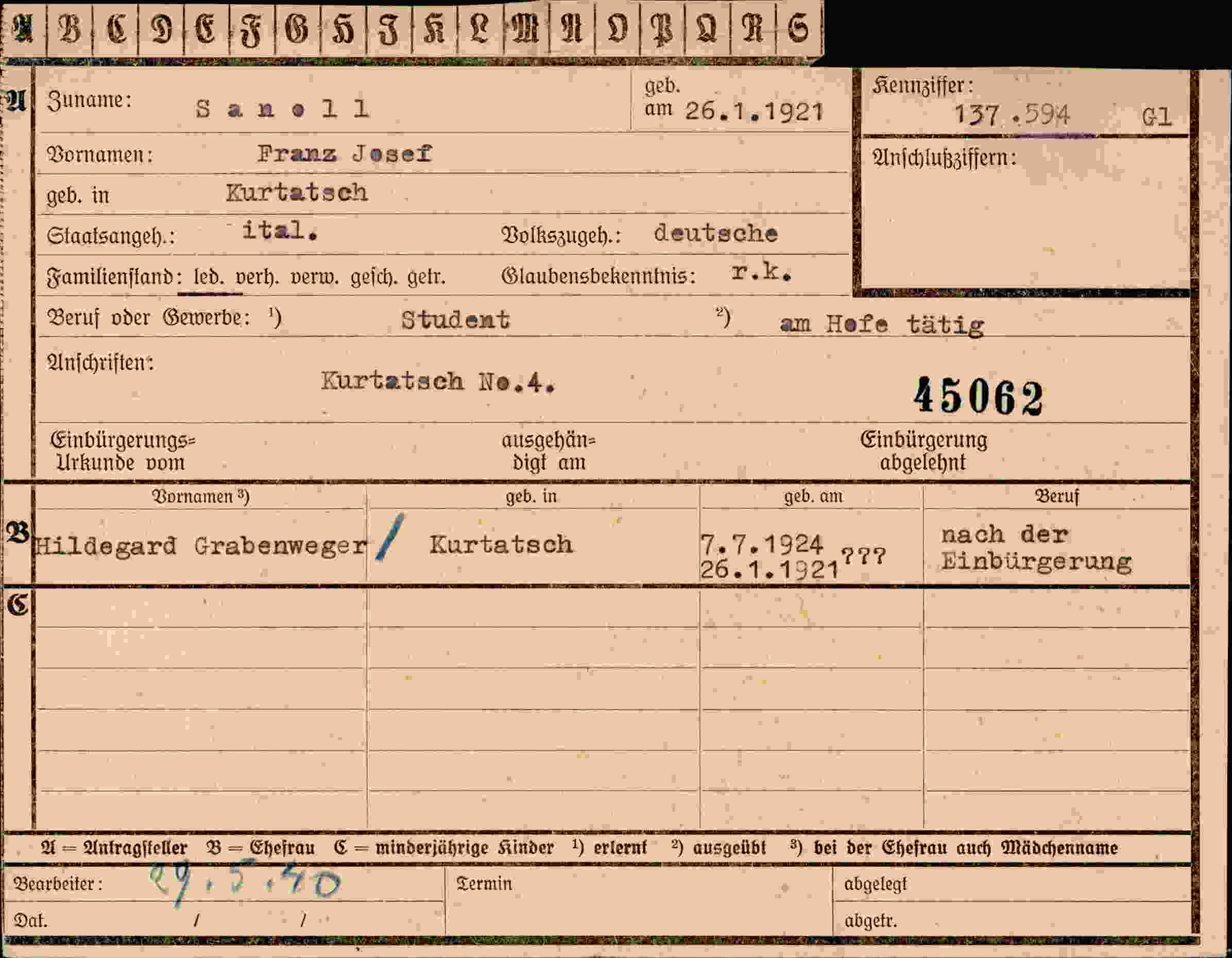Click birthplace 'Kurtatsch' in geb. in row
The height and width of the screenshot is (958, 1232).
tap(297, 193)
